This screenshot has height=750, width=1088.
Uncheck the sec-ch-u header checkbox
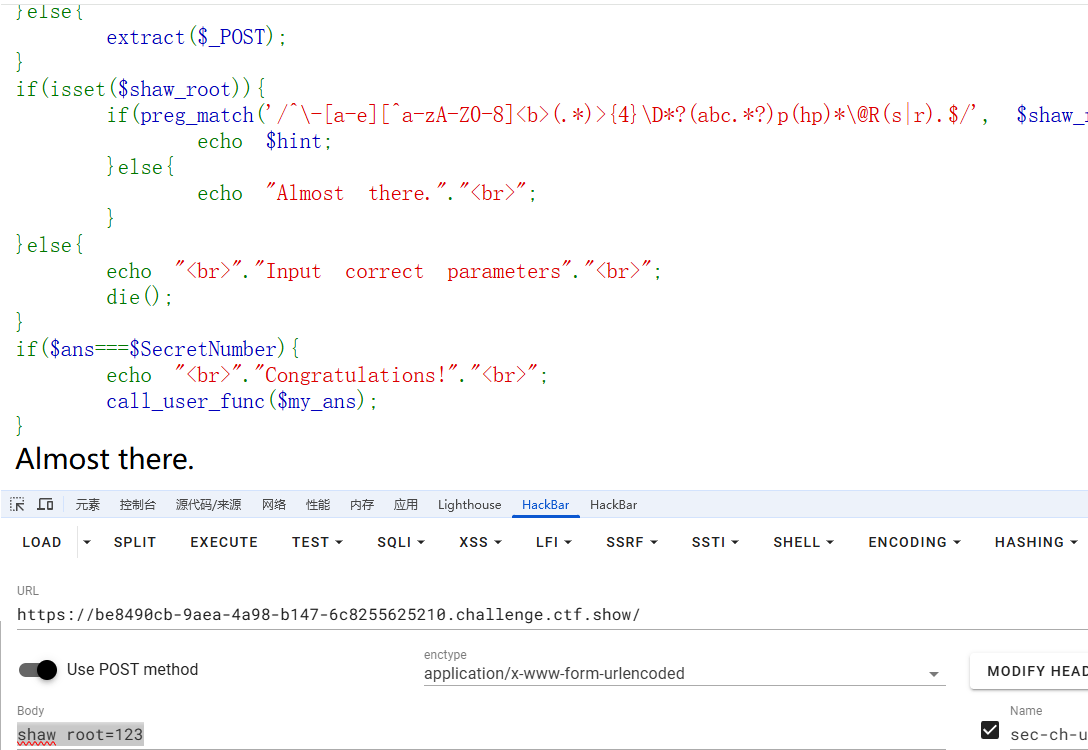[x=990, y=730]
